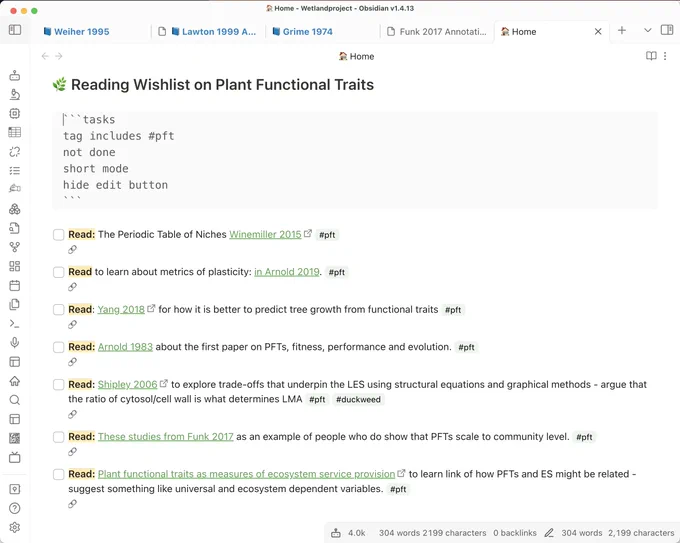
Task: Open graph view fork icon
Action: (x=15, y=247)
